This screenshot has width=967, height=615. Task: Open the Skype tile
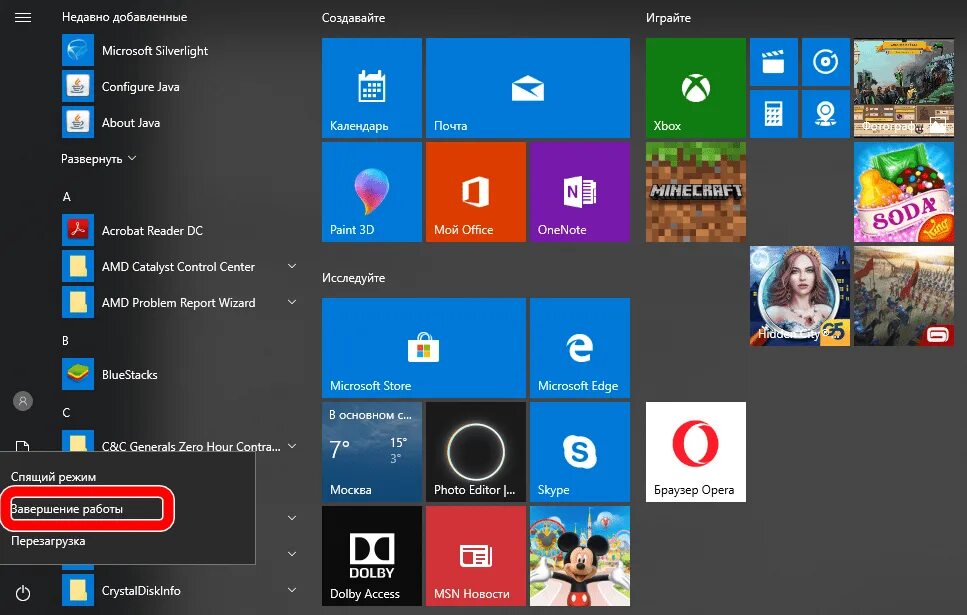pyautogui.click(x=580, y=452)
